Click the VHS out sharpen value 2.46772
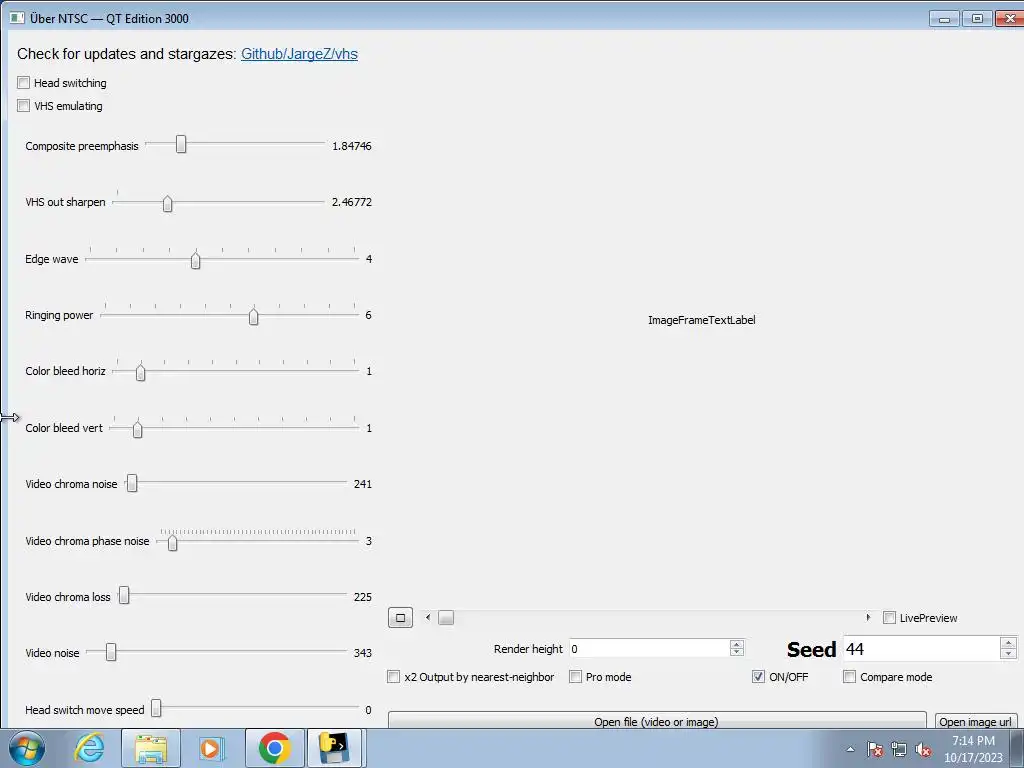Viewport: 1024px width, 768px height. [x=351, y=202]
